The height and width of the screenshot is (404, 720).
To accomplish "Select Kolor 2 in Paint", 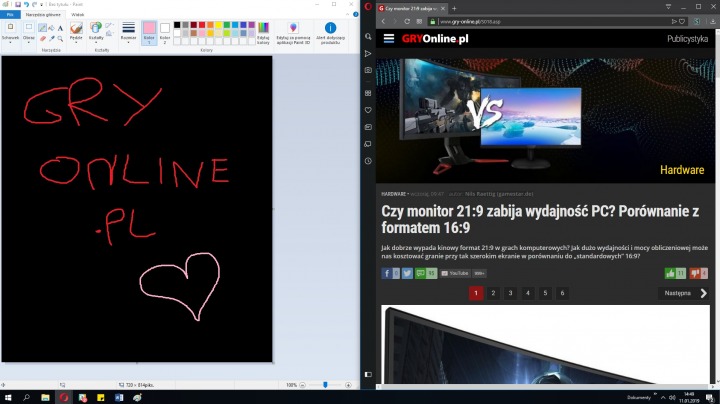I will tap(165, 33).
